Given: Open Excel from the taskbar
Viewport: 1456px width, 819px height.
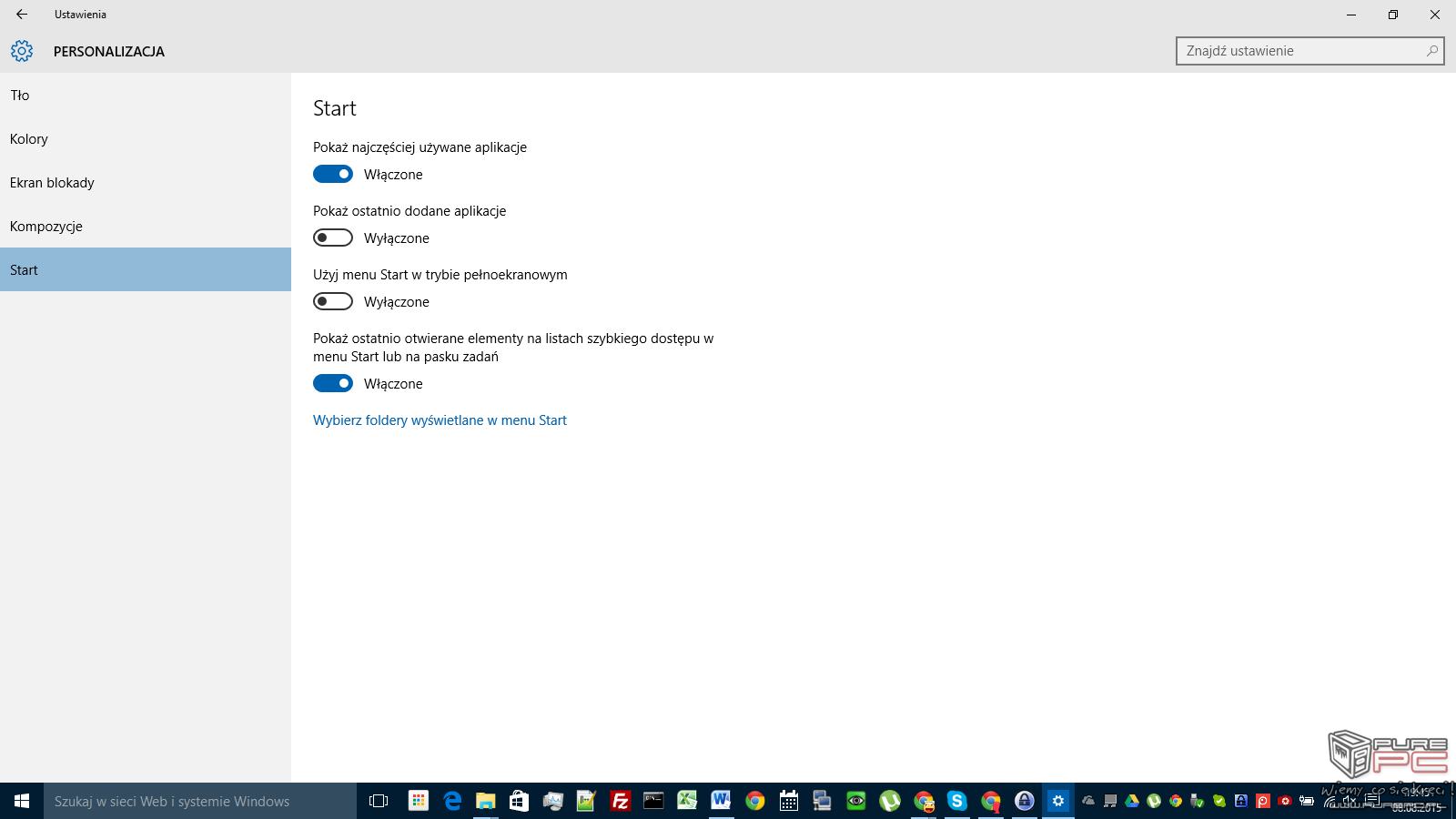Looking at the screenshot, I should (687, 801).
